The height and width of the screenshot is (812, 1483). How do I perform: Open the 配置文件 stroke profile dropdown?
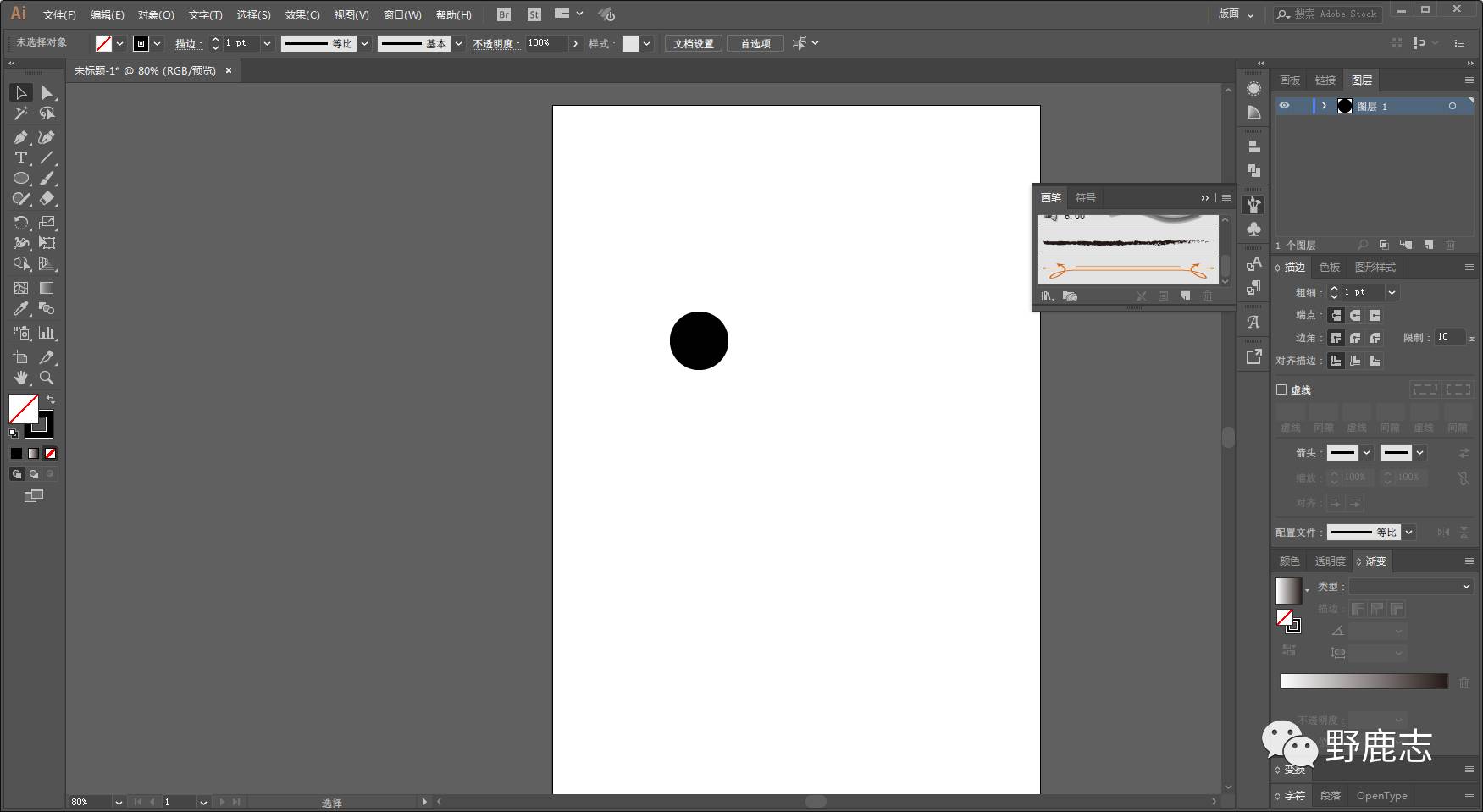pos(1408,533)
